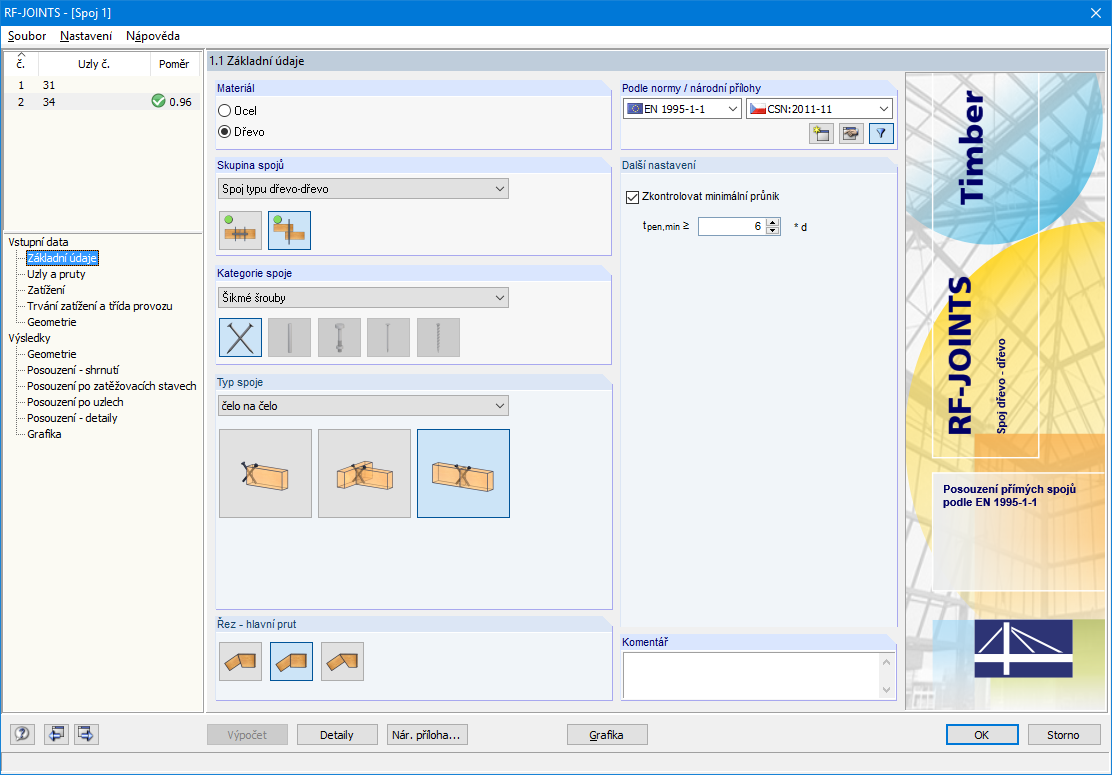Screen dimensions: 1112x775
Task: Open the edit national annex settings icon
Action: coord(851,133)
